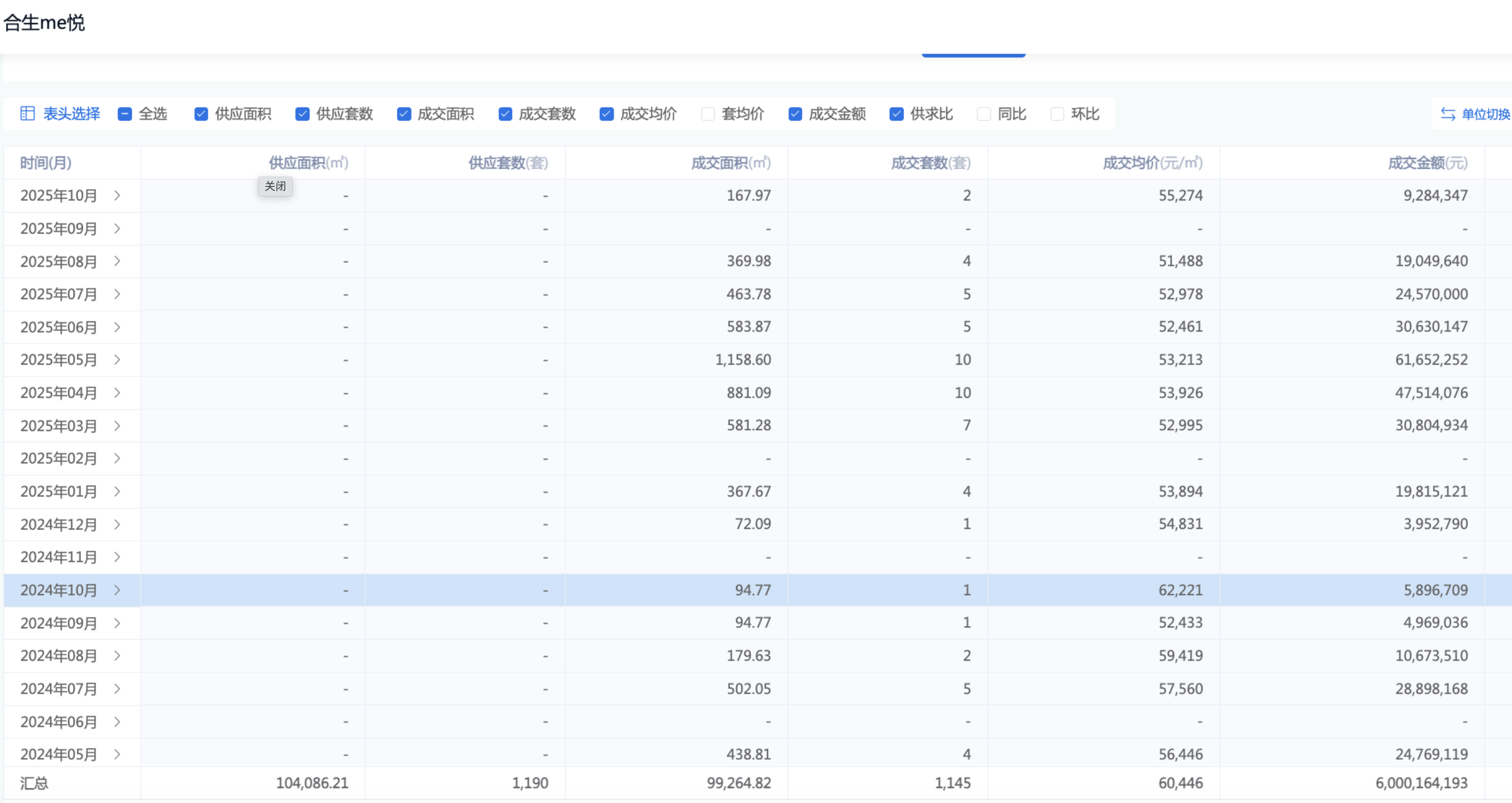Enable the 套均价 checkbox

pos(708,114)
